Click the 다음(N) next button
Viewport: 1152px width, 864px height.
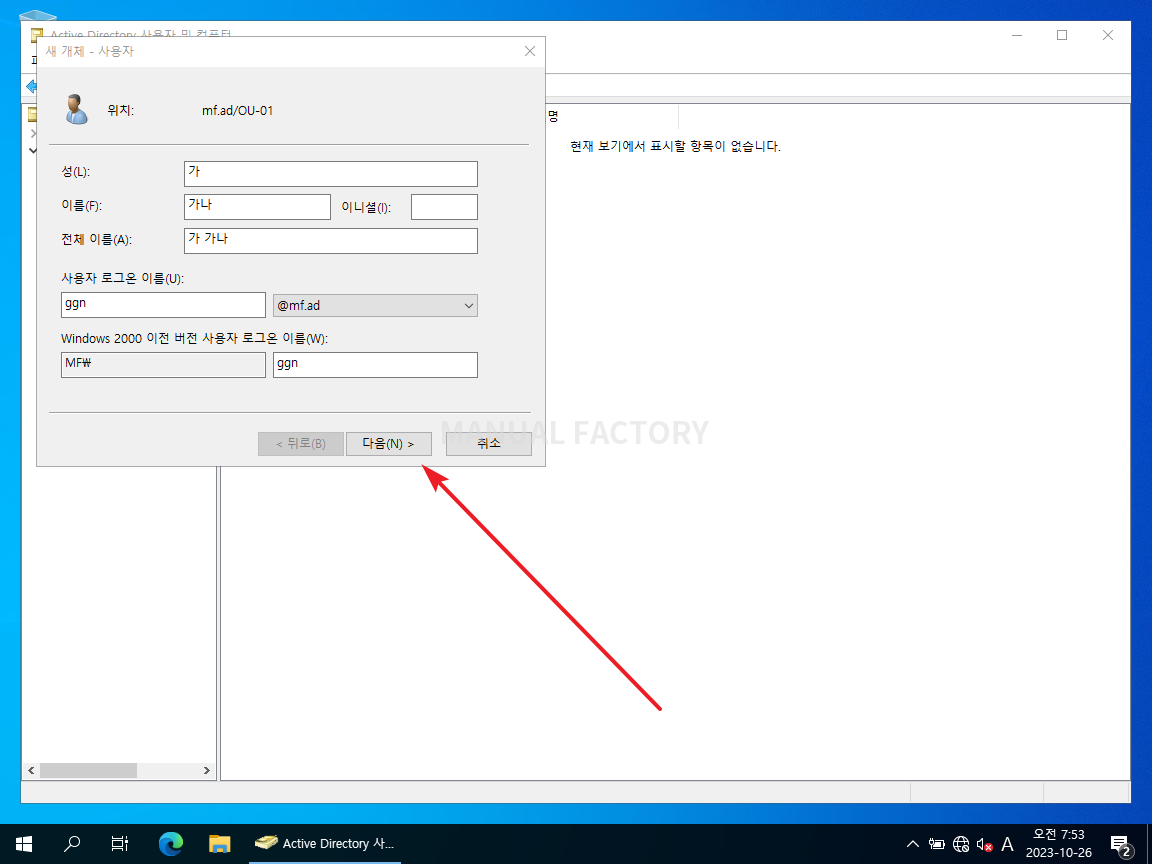(x=389, y=444)
